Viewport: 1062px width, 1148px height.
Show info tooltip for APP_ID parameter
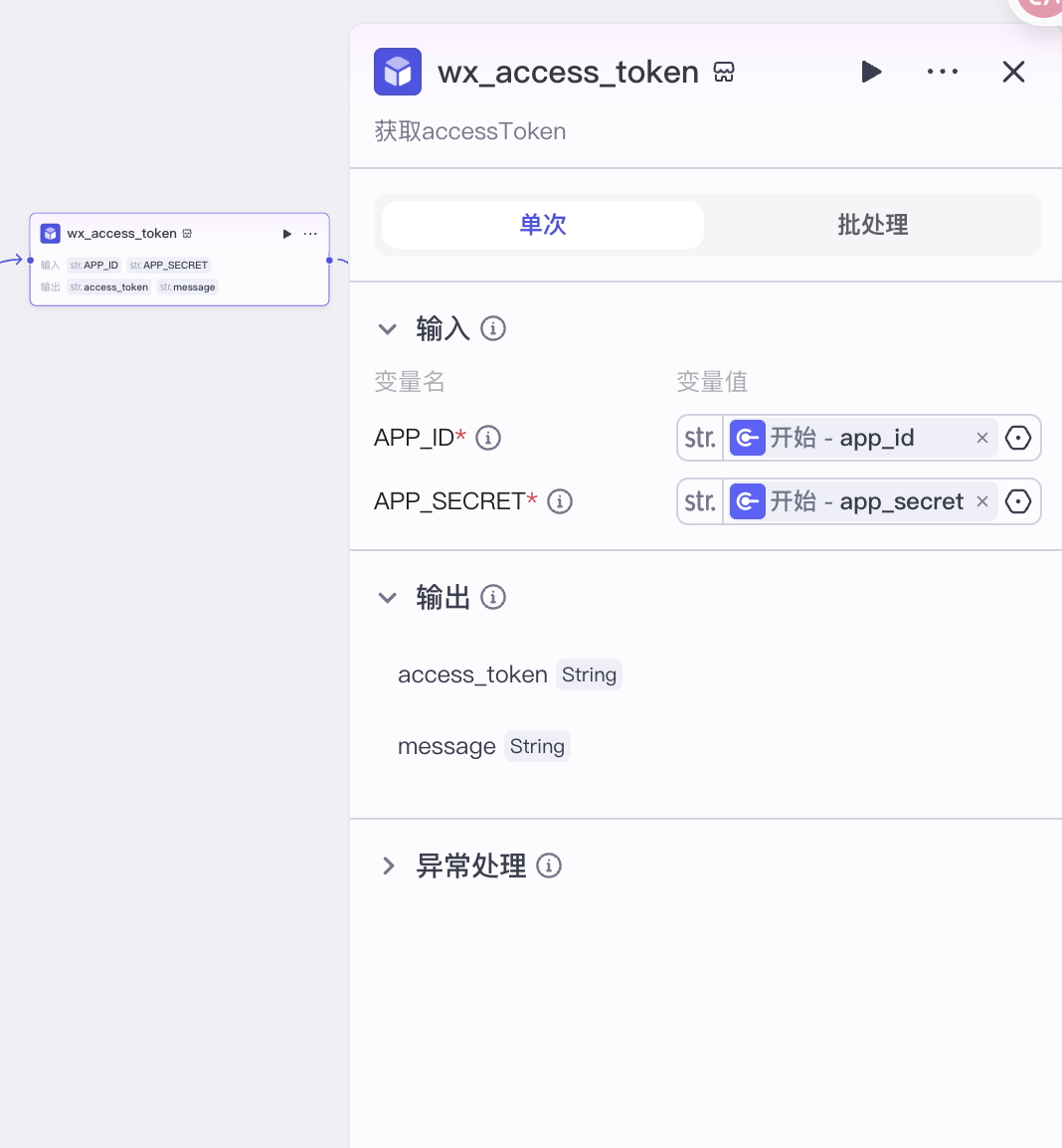pos(488,438)
